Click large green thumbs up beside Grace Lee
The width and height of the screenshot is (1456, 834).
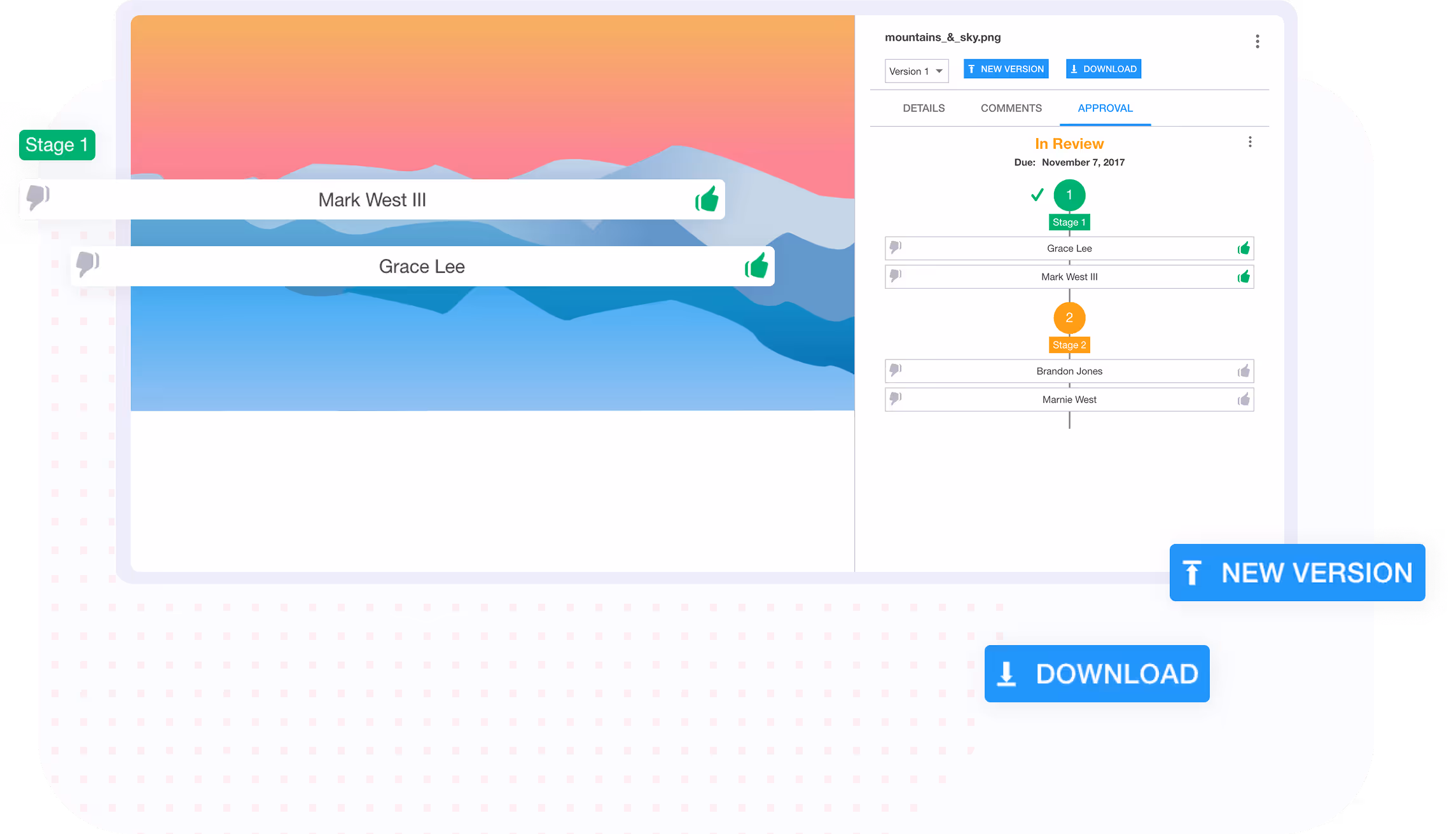pyautogui.click(x=756, y=265)
